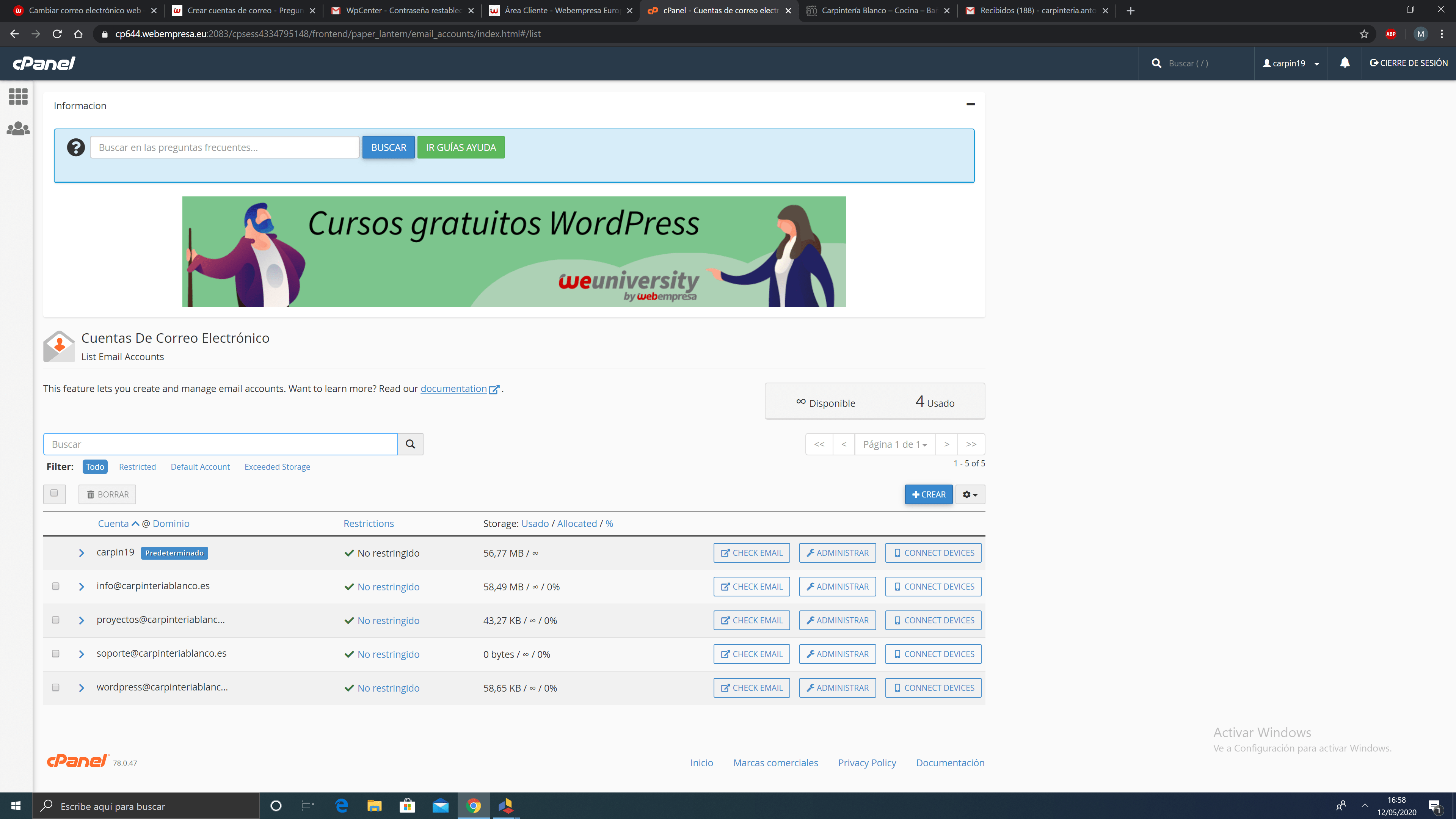Screen dimensions: 1456x819
Task: Open File Explorer from the taskbar
Action: click(374, 806)
